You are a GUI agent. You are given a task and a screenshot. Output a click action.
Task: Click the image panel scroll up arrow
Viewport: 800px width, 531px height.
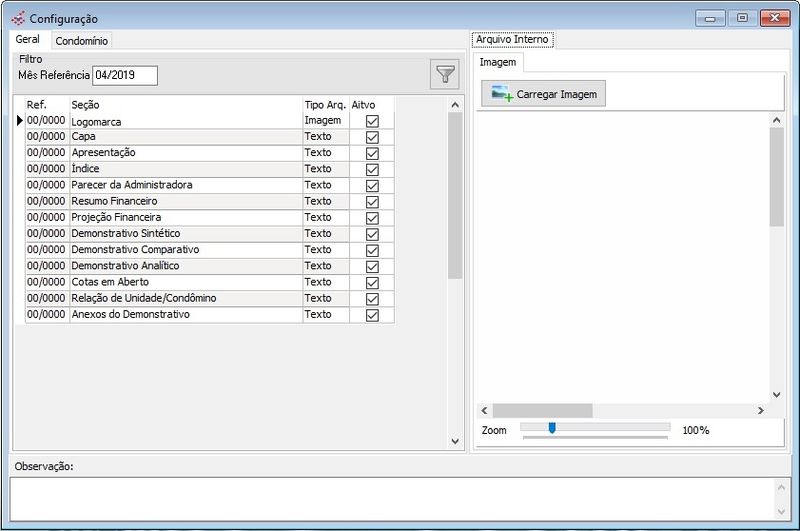(x=776, y=120)
